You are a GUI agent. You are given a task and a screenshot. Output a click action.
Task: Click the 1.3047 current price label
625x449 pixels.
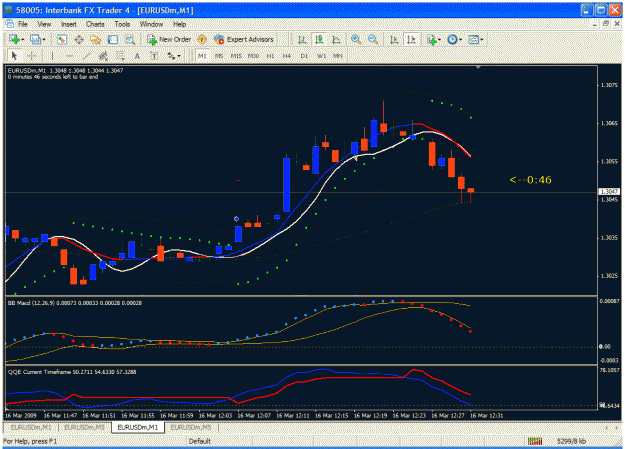(x=609, y=192)
